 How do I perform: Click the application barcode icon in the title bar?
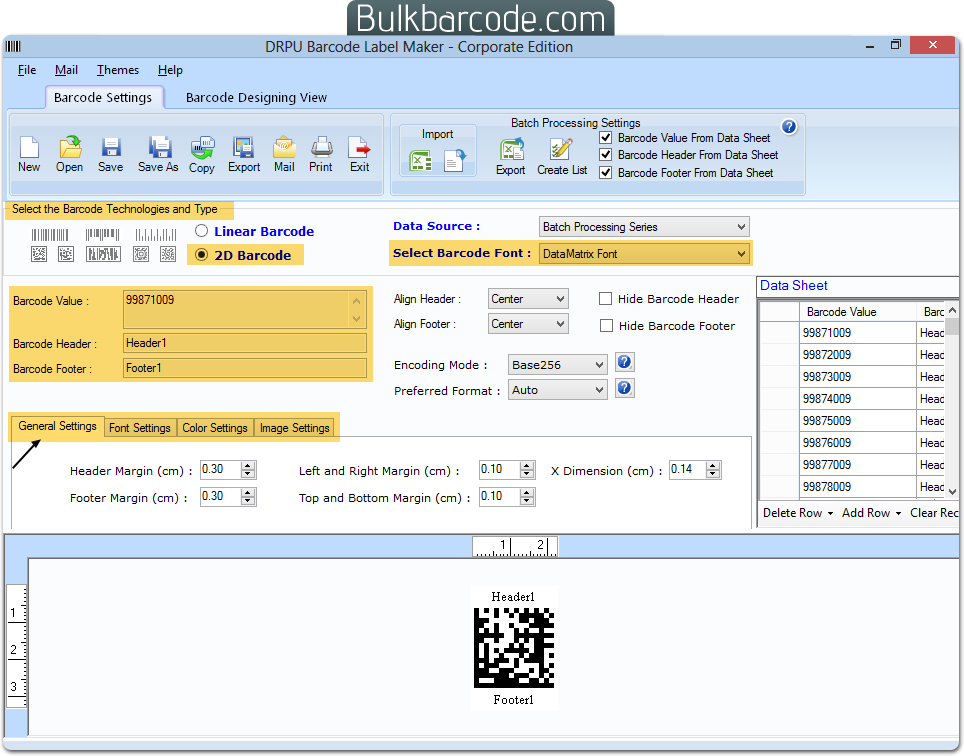(x=14, y=46)
